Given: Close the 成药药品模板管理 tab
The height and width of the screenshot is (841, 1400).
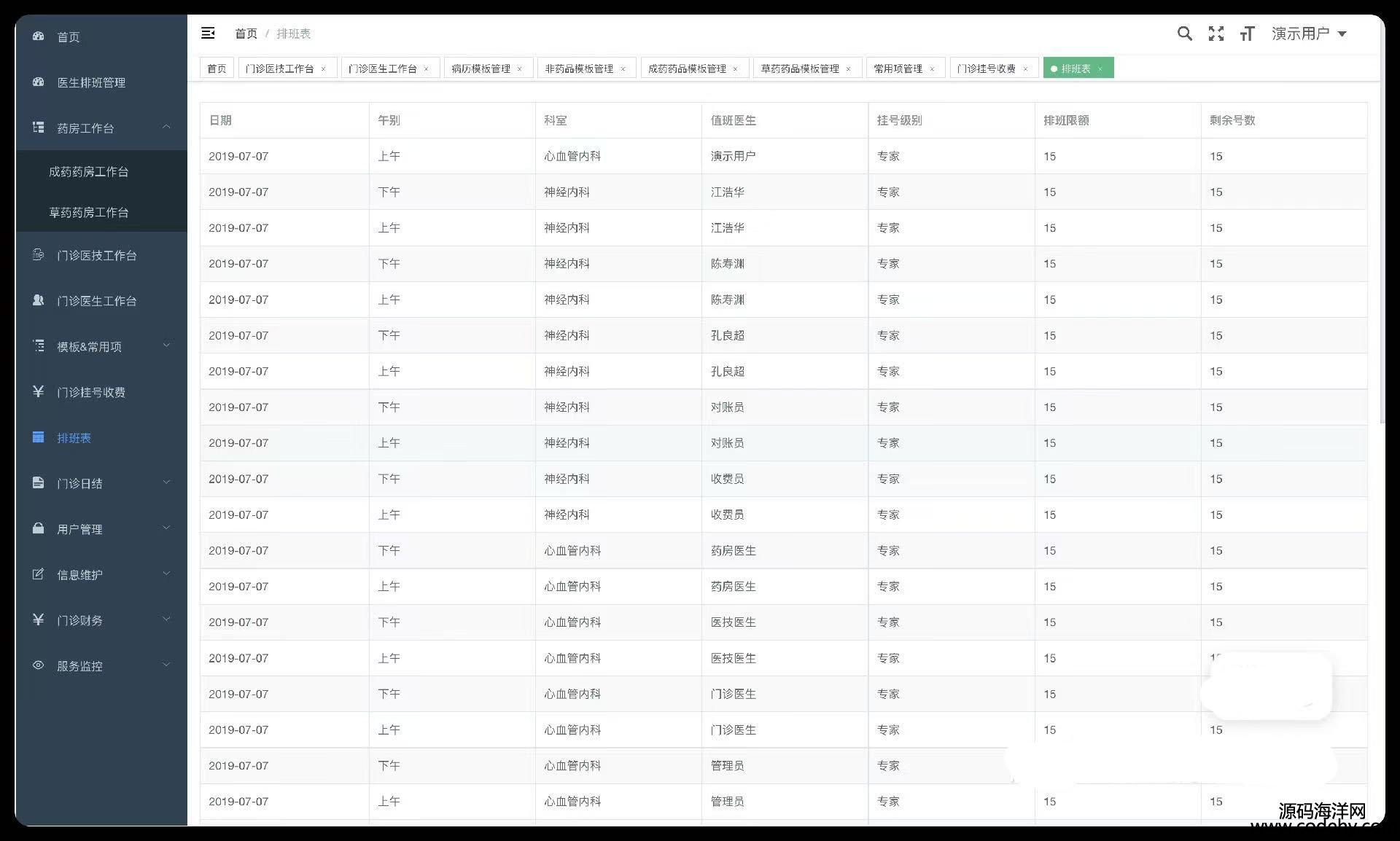Looking at the screenshot, I should 736,69.
